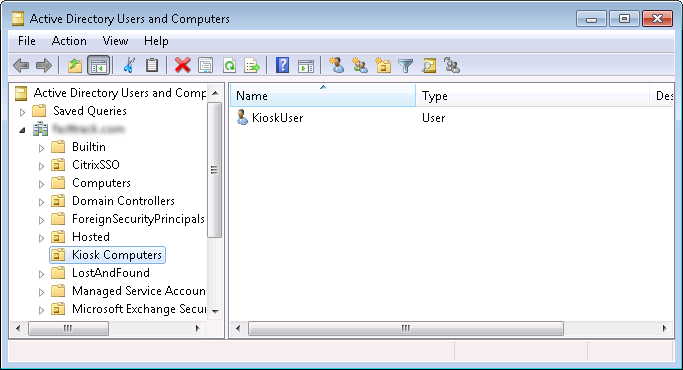Expand the ForeignSecurityPrincipals node

pyautogui.click(x=41, y=220)
